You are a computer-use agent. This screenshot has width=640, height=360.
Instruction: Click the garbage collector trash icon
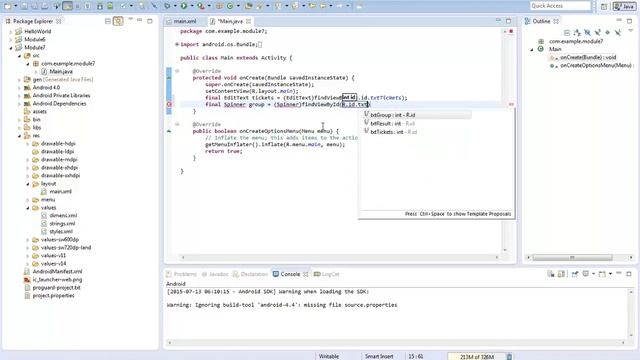click(x=509, y=356)
